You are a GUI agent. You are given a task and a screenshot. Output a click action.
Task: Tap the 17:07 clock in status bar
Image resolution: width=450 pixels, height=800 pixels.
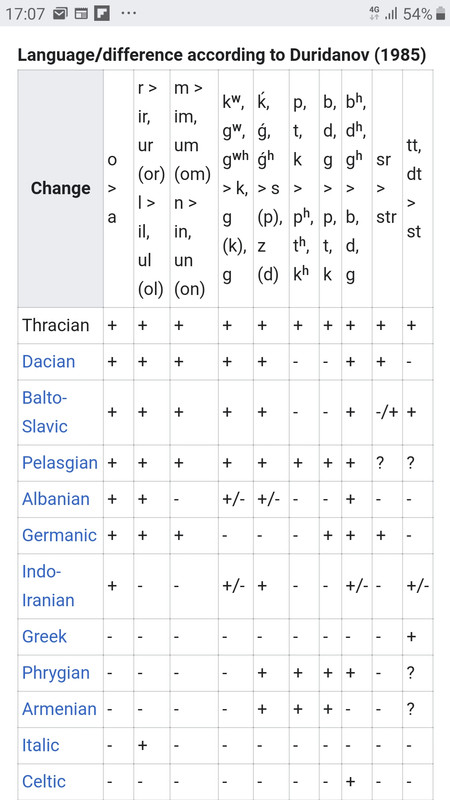click(26, 14)
